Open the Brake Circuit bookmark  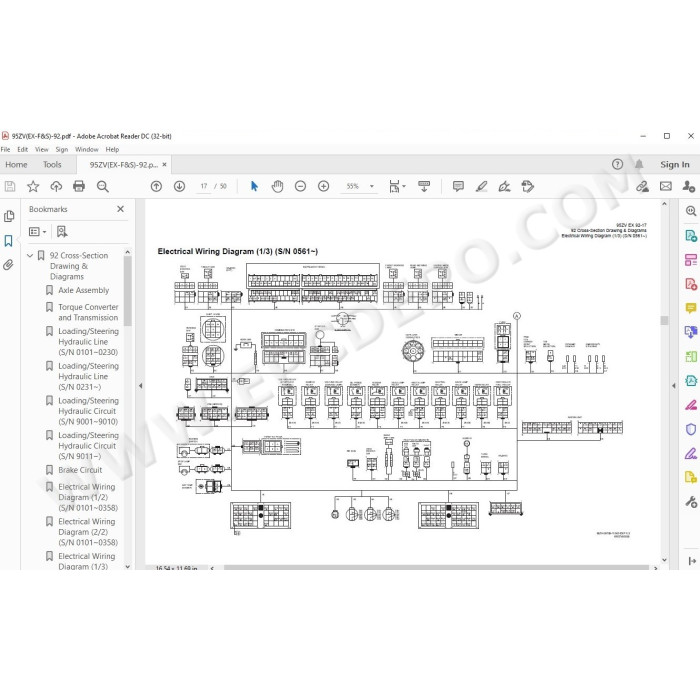coord(80,470)
